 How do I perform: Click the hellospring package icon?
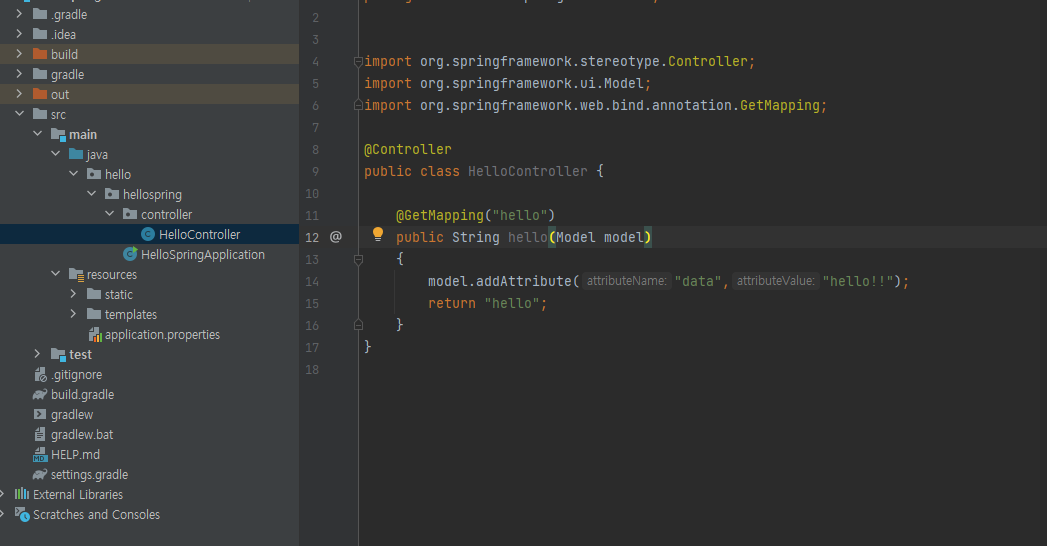(112, 194)
